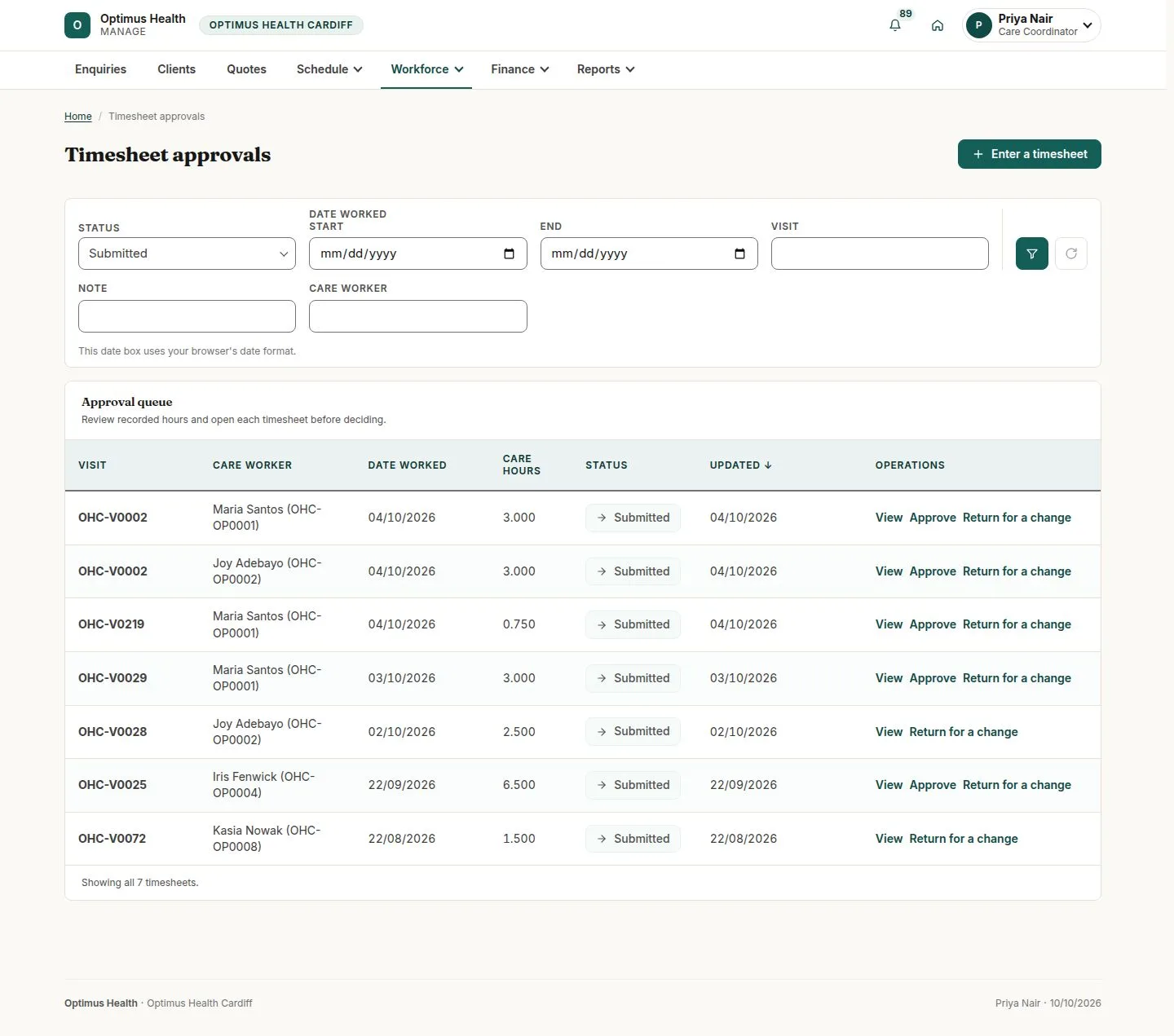Focus the Date Worked Start field

tap(418, 253)
